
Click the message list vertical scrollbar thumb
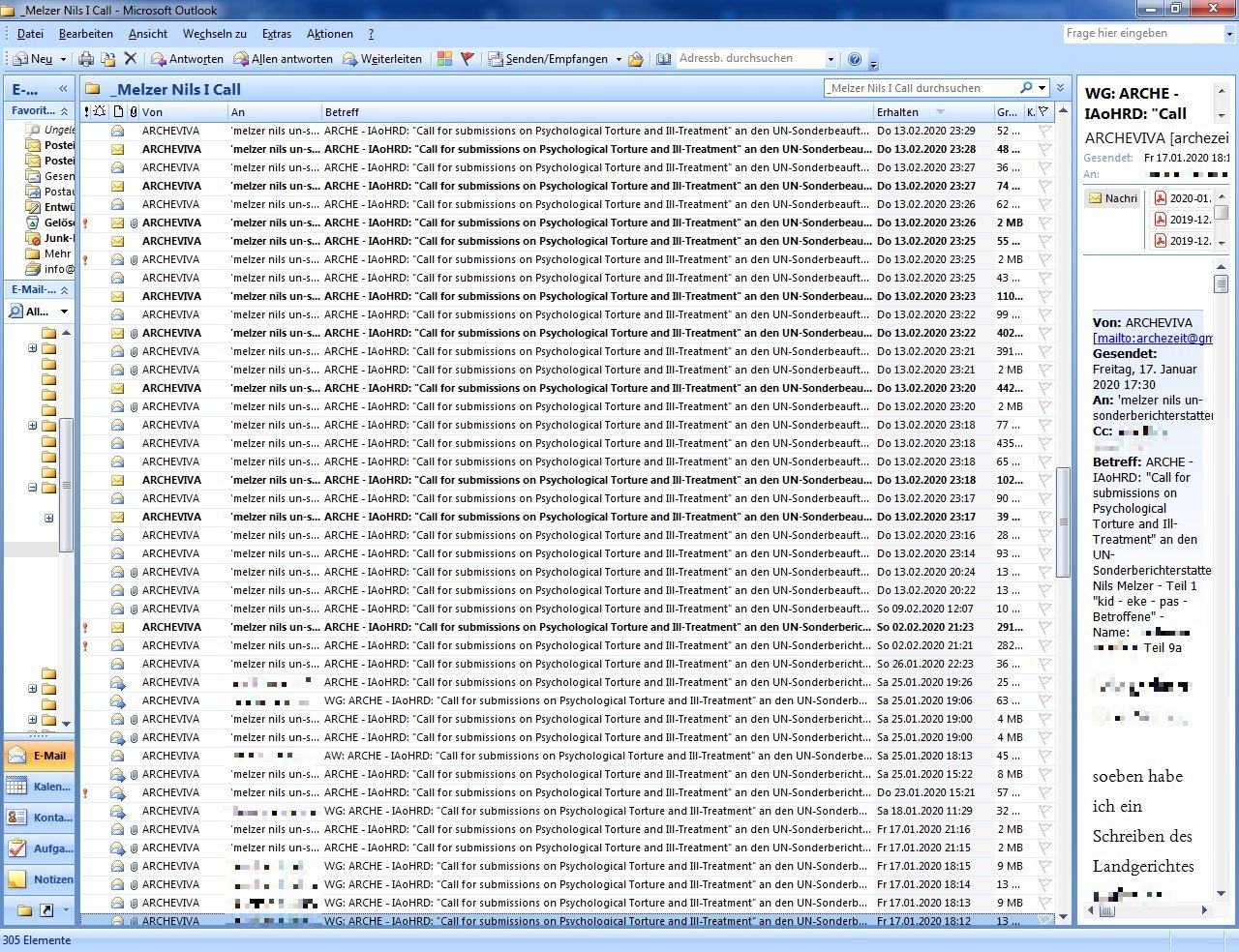[x=1063, y=521]
